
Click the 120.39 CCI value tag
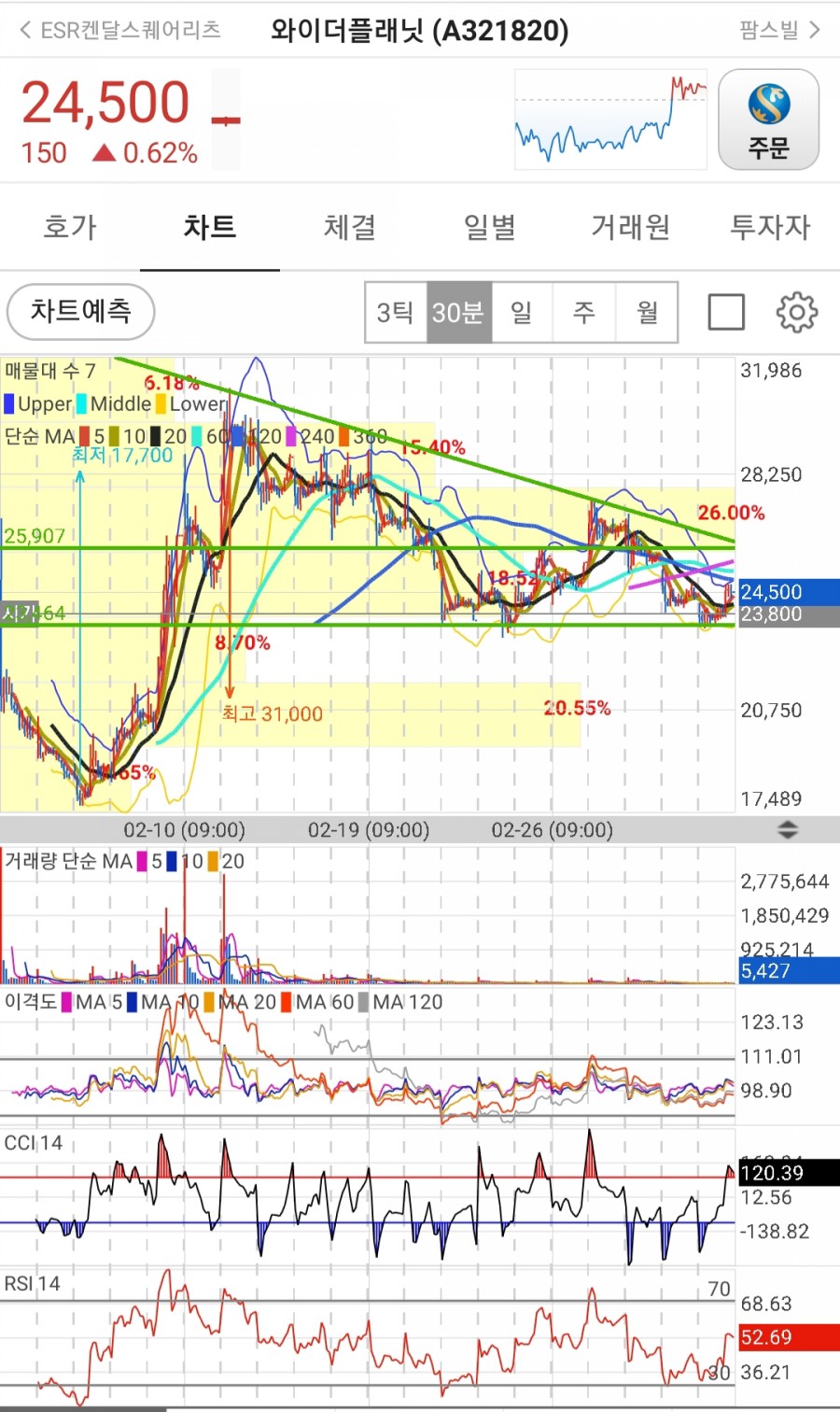788,1173
